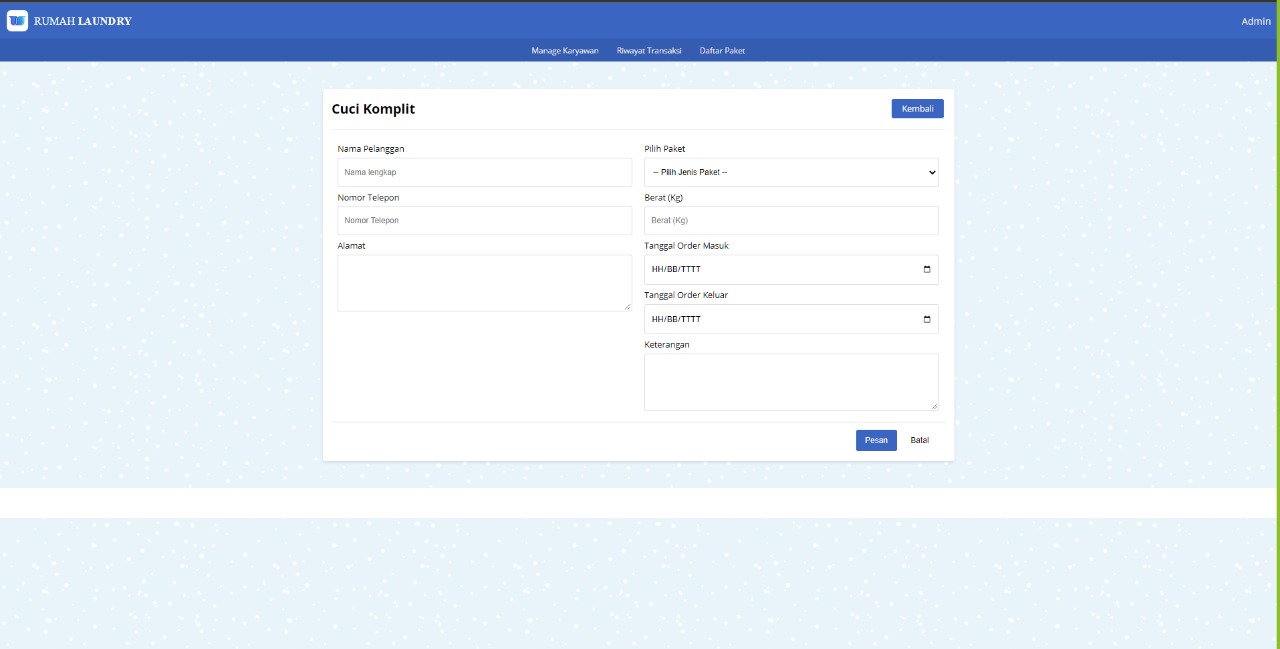Image resolution: width=1280 pixels, height=649 pixels.
Task: Open the calendar picker for Tanggal Order Keluar
Action: pos(926,318)
